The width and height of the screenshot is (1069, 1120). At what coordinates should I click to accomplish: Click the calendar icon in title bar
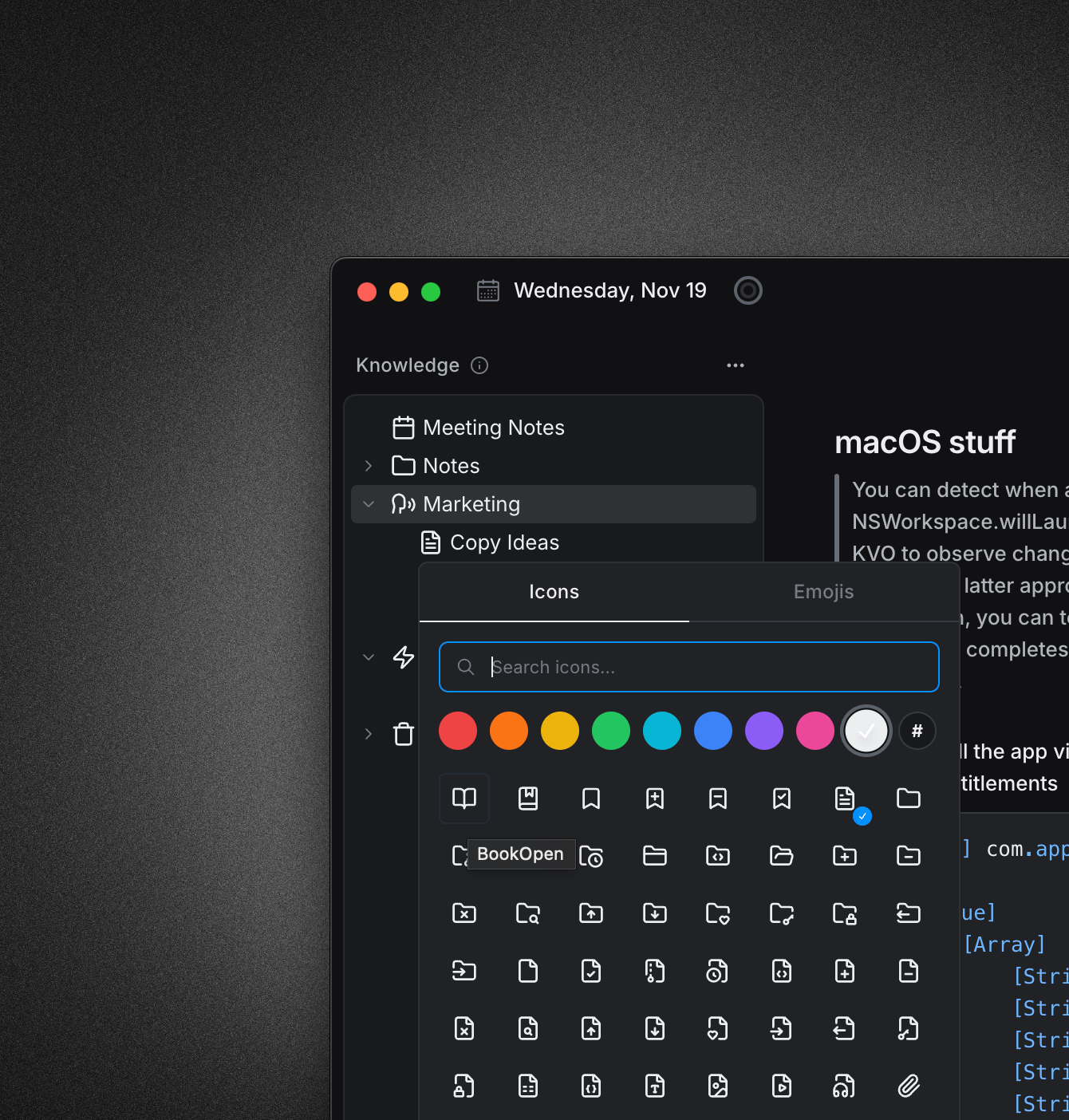point(488,290)
